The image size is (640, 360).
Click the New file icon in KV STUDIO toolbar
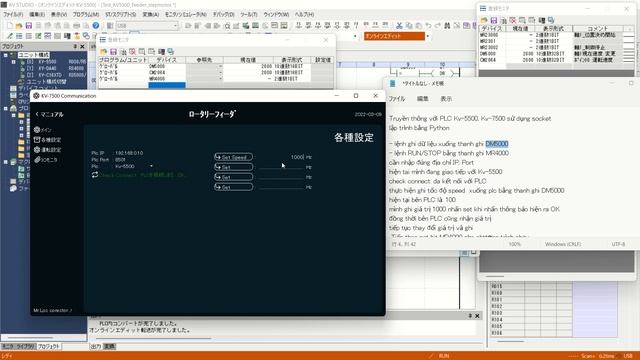pyautogui.click(x=9, y=26)
